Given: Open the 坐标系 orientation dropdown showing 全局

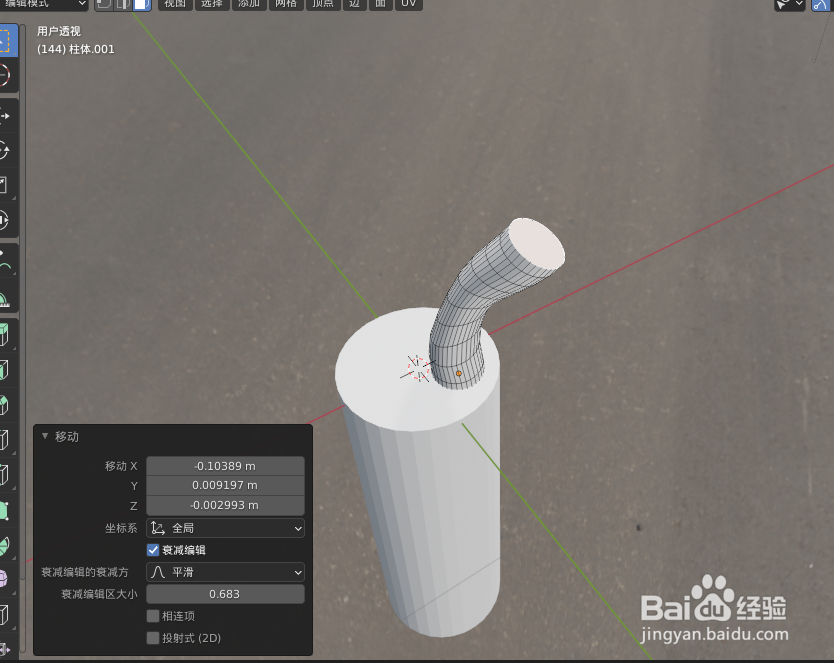Looking at the screenshot, I should [x=225, y=528].
